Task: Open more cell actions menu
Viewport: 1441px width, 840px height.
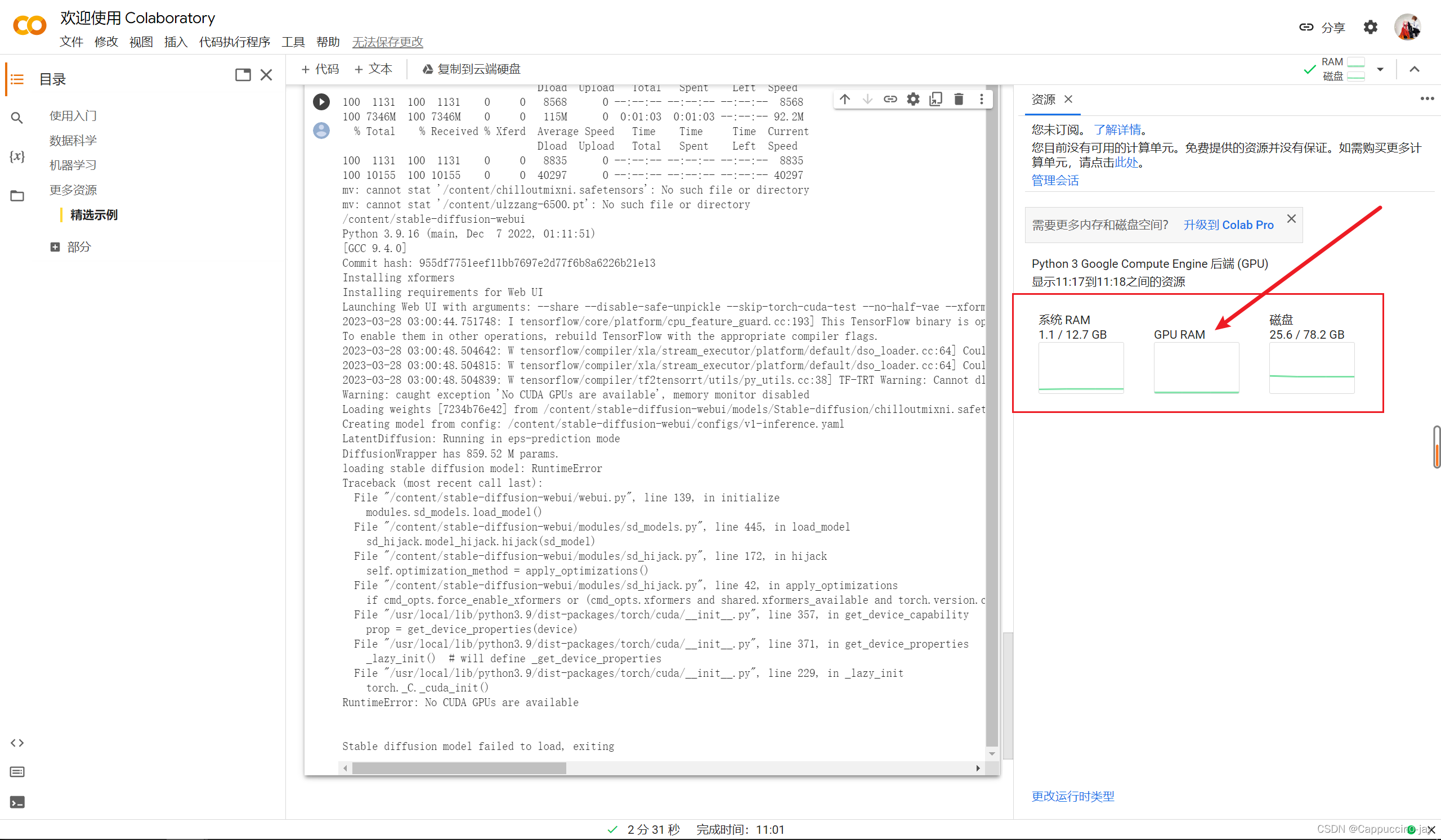Action: tap(982, 99)
